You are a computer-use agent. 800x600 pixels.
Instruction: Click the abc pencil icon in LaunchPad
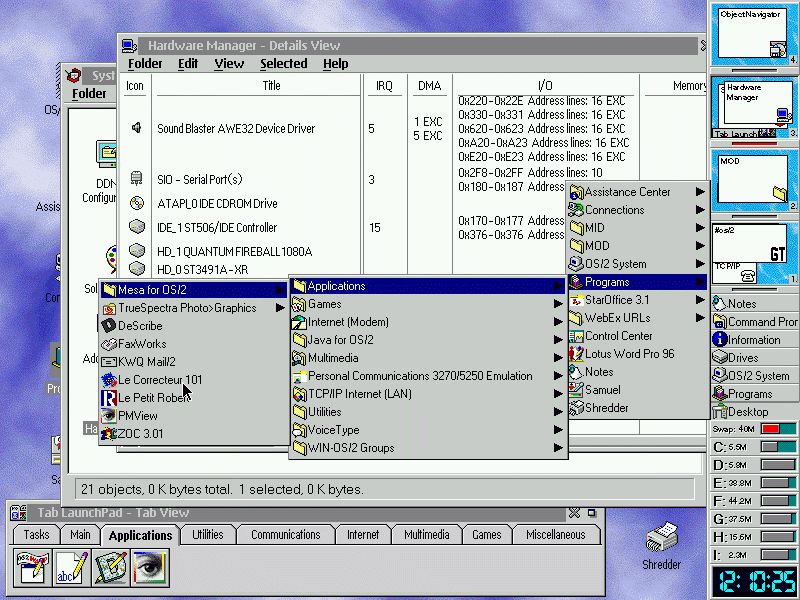coord(72,567)
